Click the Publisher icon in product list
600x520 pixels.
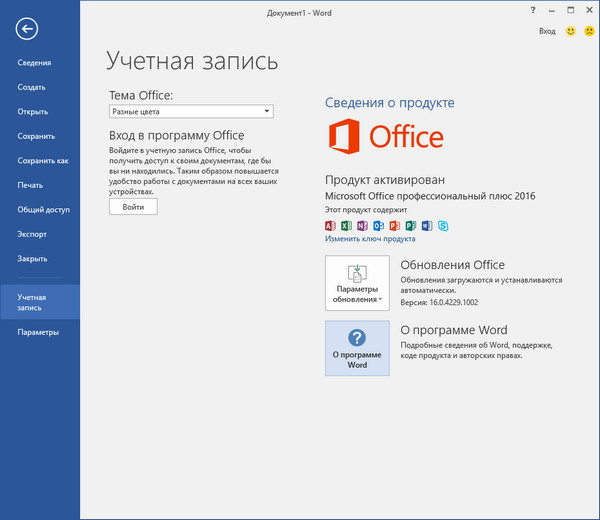click(409, 226)
